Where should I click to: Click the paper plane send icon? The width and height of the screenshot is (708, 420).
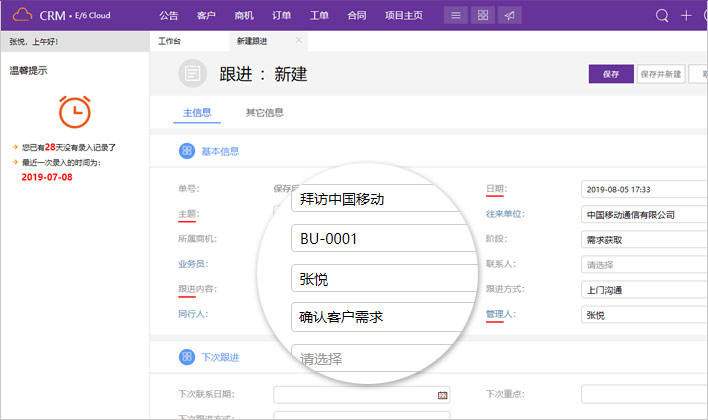510,15
